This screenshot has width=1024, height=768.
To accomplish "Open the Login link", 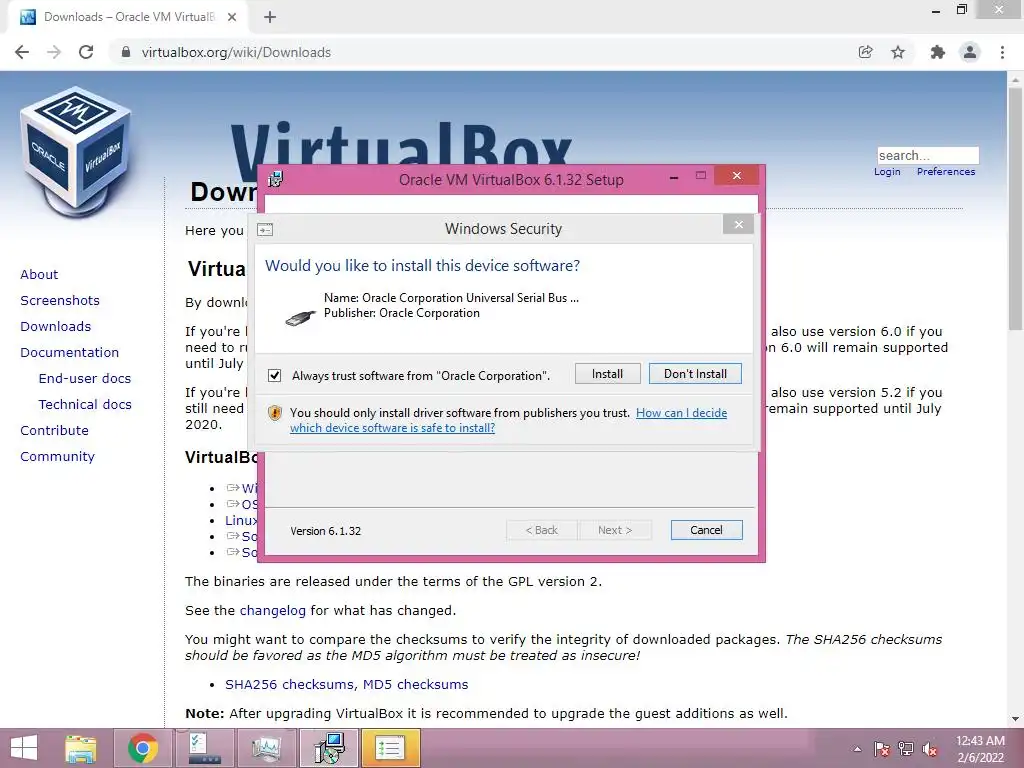I will click(x=887, y=172).
